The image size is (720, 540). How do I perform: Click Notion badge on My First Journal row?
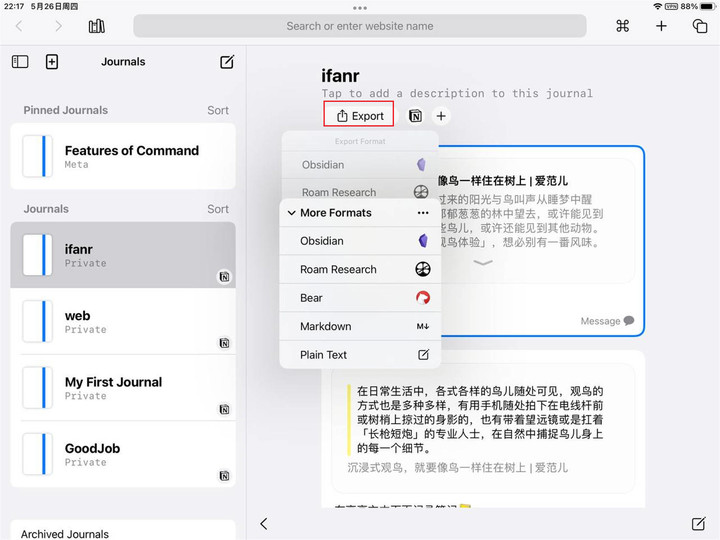click(x=224, y=409)
